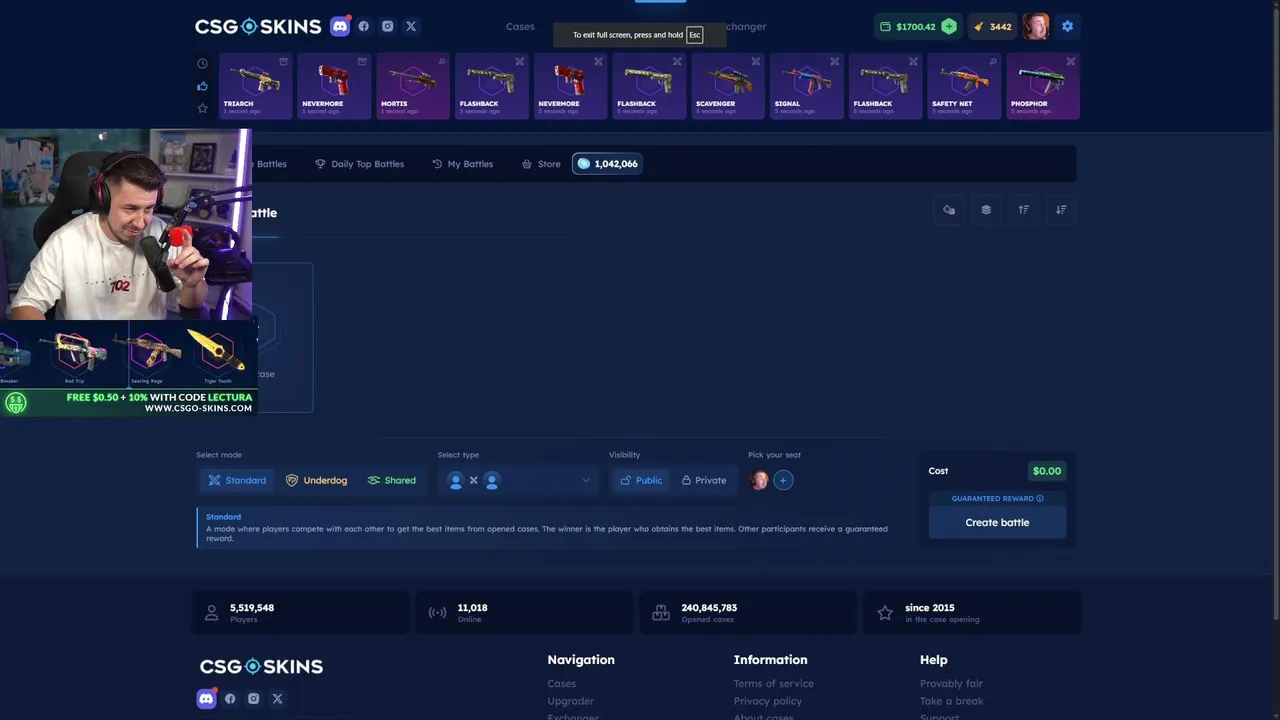Show favorite drops with the star icon
This screenshot has width=1280, height=720.
point(202,108)
